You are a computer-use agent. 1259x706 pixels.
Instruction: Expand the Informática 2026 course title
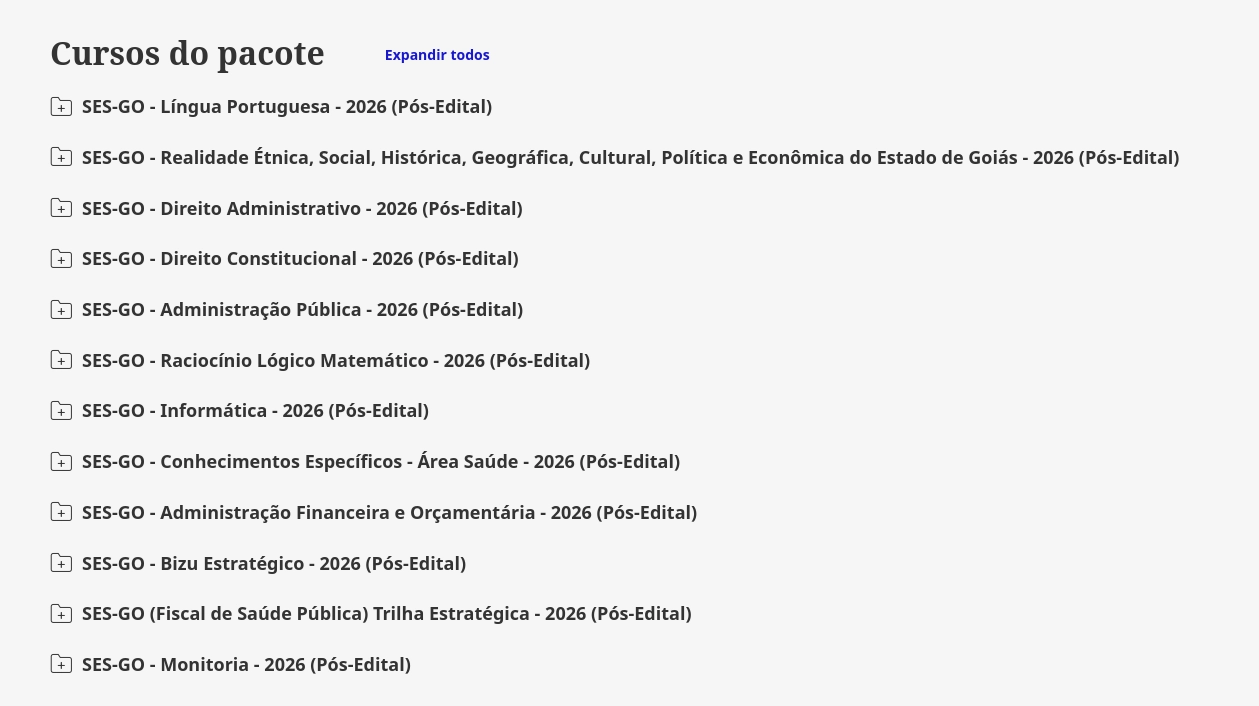[255, 411]
